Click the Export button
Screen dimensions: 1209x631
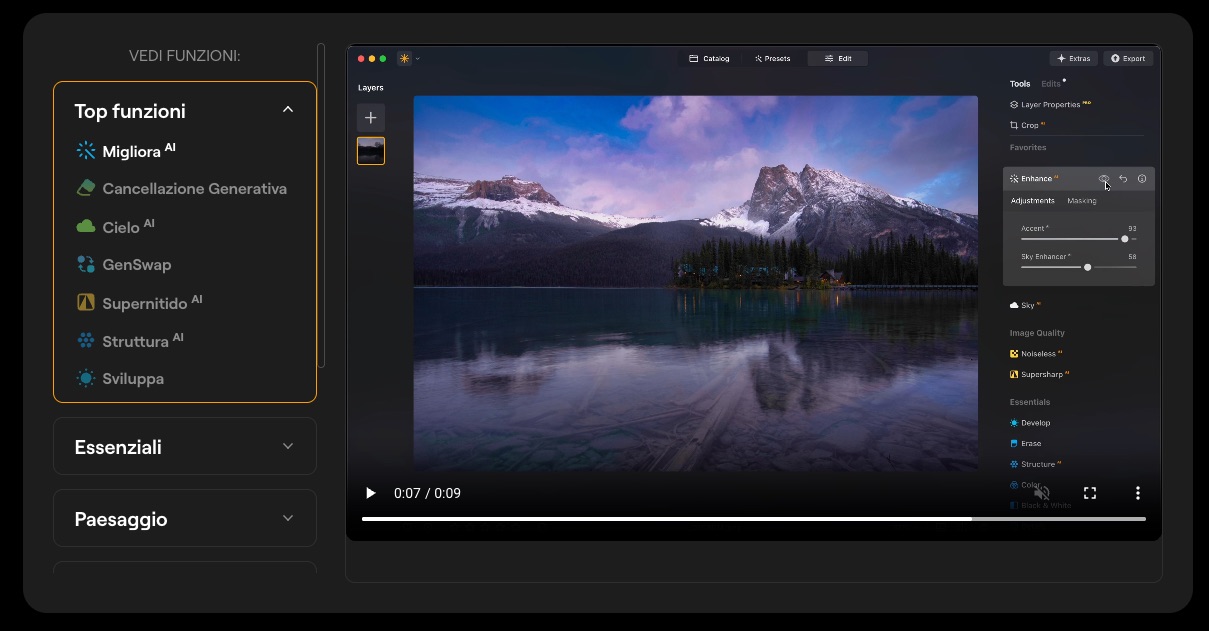(1128, 58)
